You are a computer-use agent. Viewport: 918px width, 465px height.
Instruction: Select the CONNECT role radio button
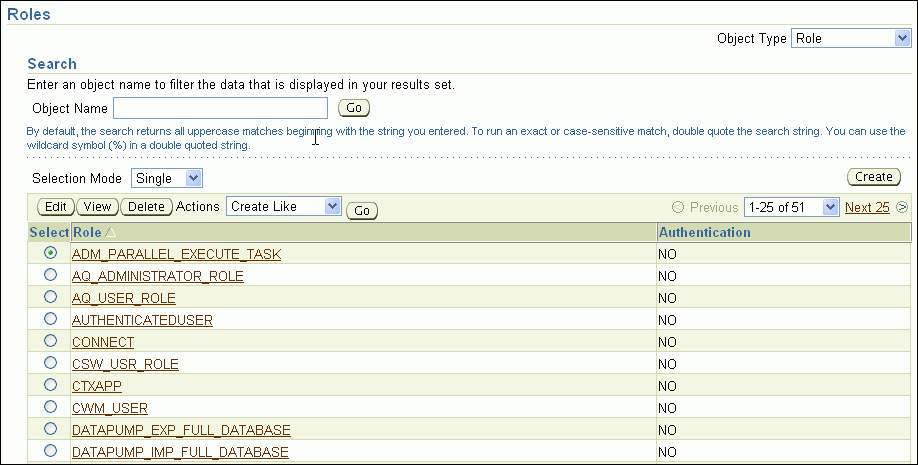pos(50,342)
